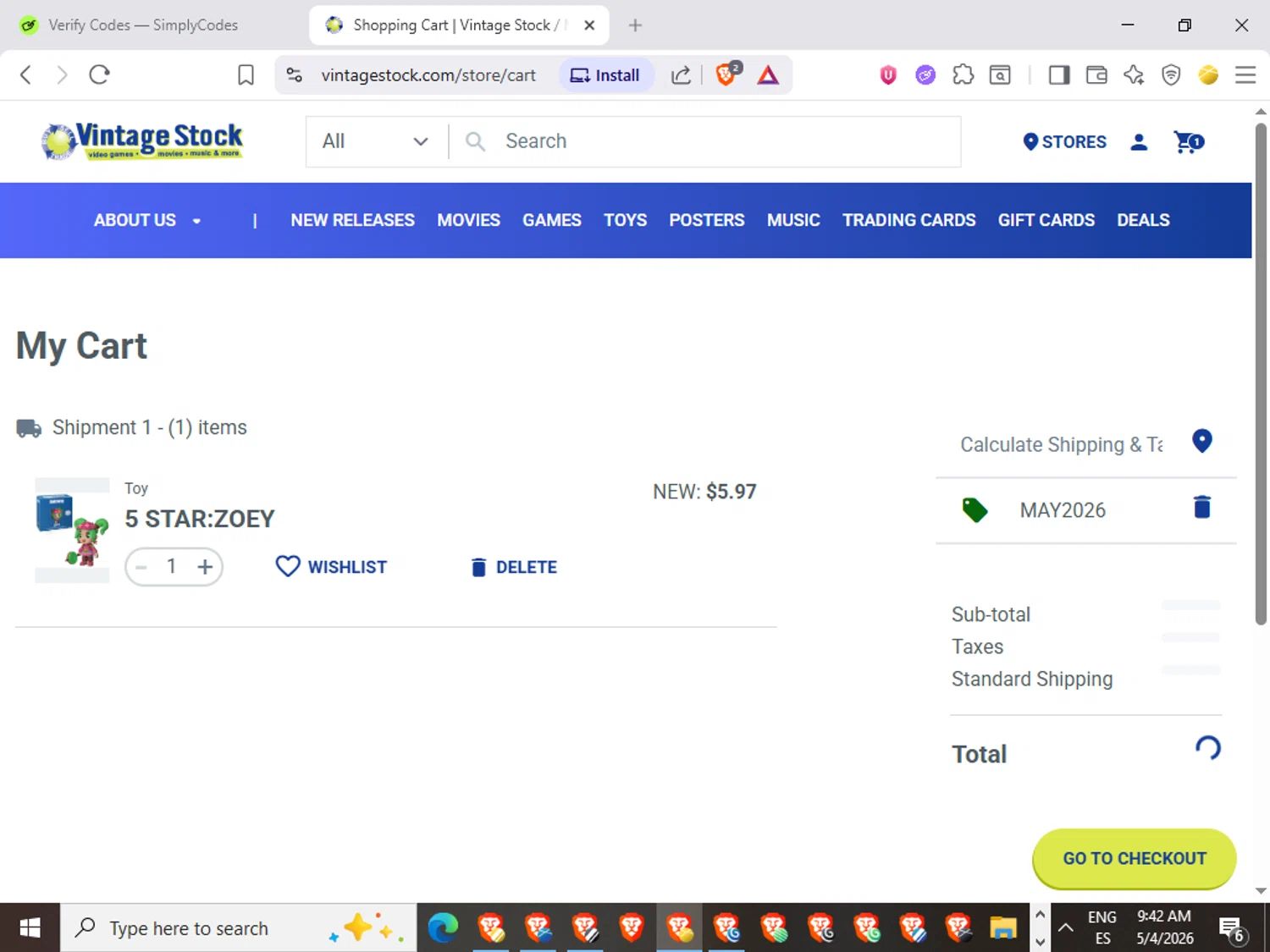Open the GAMES menu item

pos(552,220)
